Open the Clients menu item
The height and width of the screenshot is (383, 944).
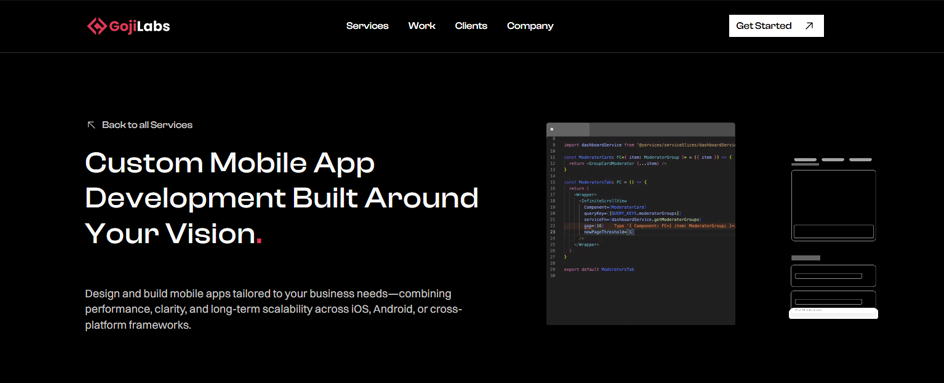471,26
